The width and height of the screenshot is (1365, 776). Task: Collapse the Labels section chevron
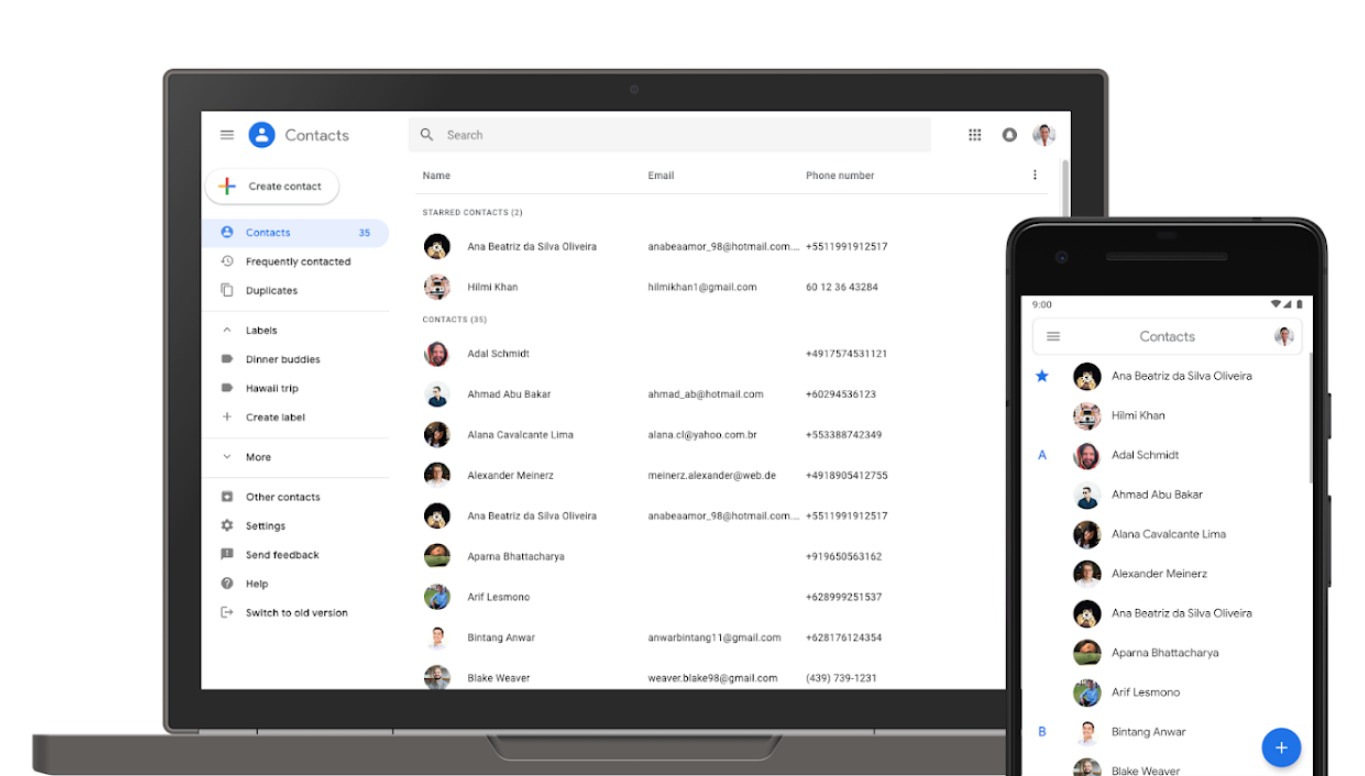tap(227, 330)
